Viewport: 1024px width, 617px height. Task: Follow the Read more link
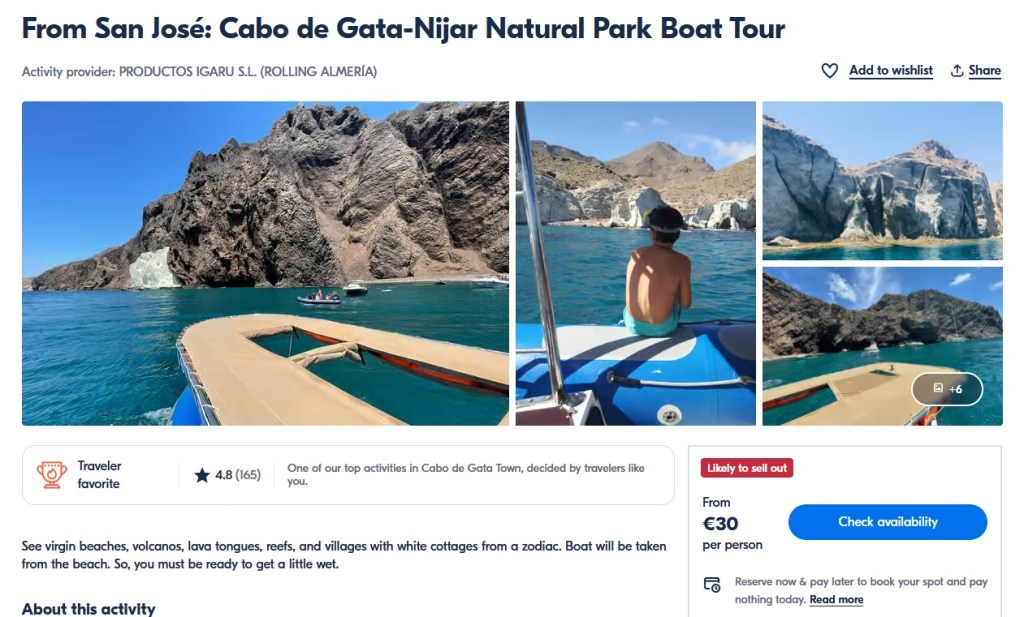[x=836, y=600]
